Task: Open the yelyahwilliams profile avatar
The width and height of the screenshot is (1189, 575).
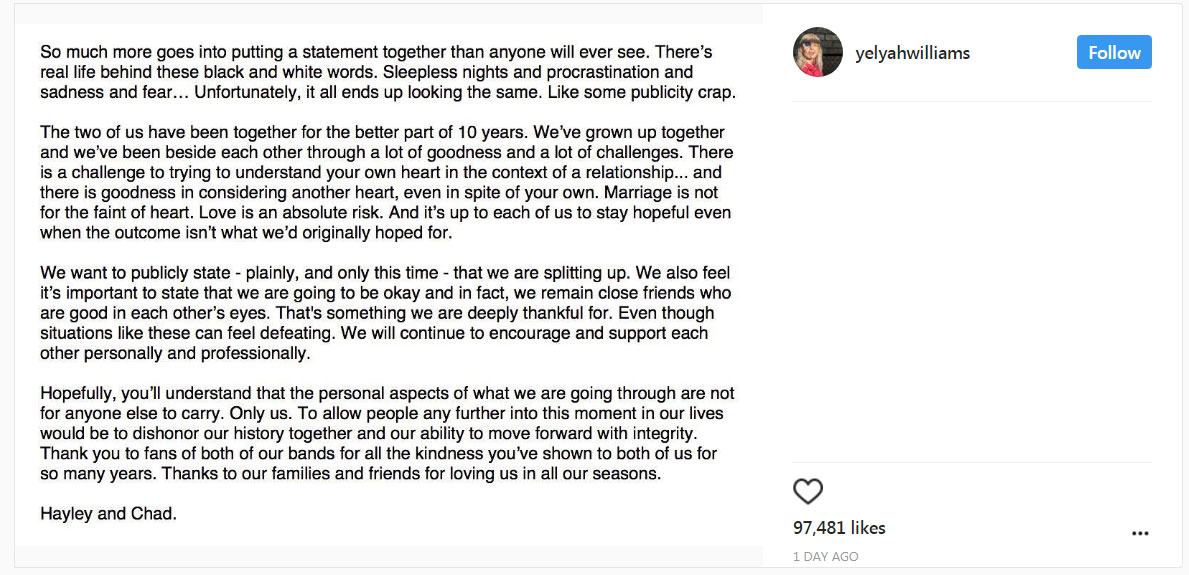Action: (x=817, y=52)
